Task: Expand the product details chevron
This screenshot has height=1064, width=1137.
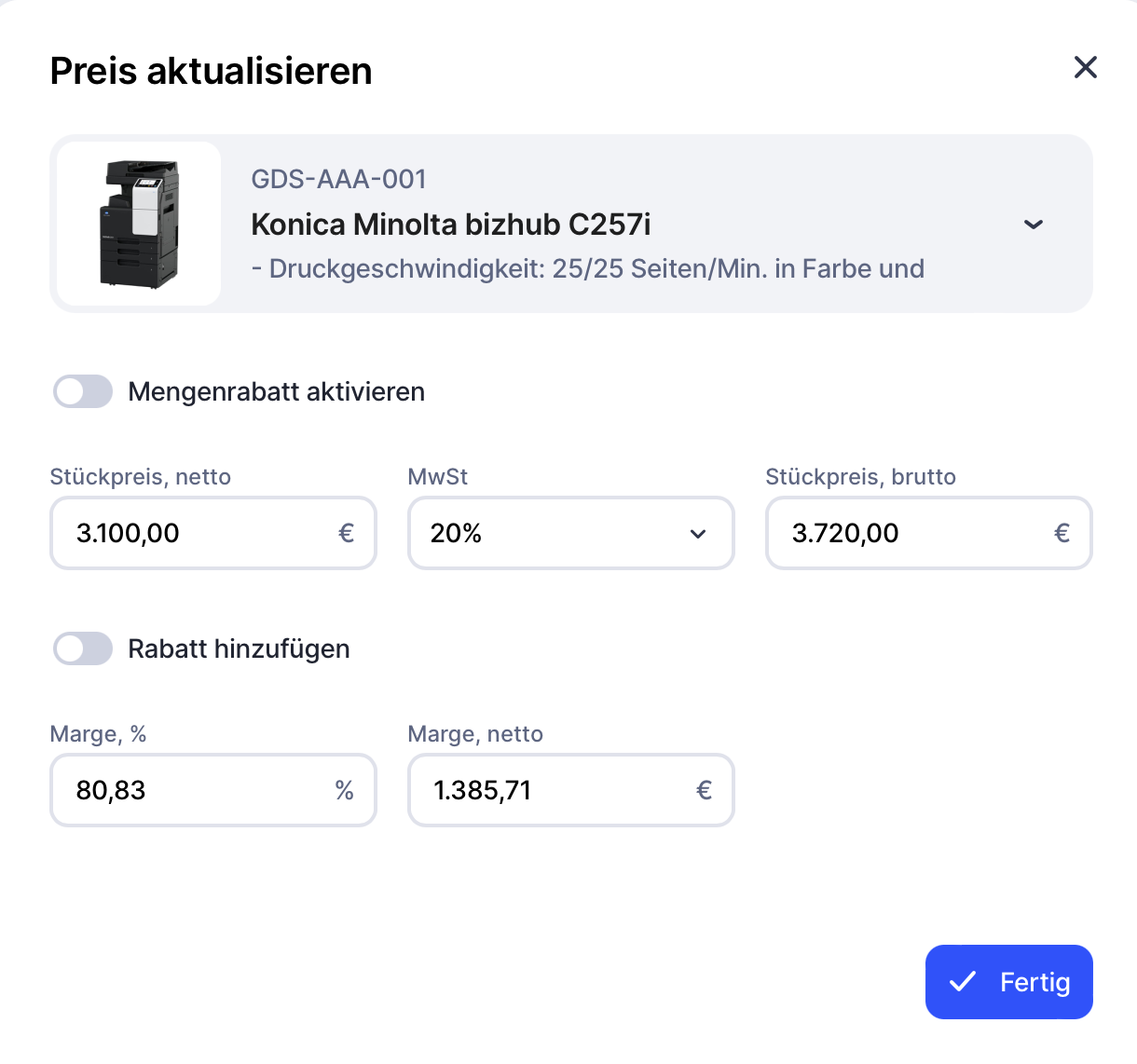Action: [1033, 225]
